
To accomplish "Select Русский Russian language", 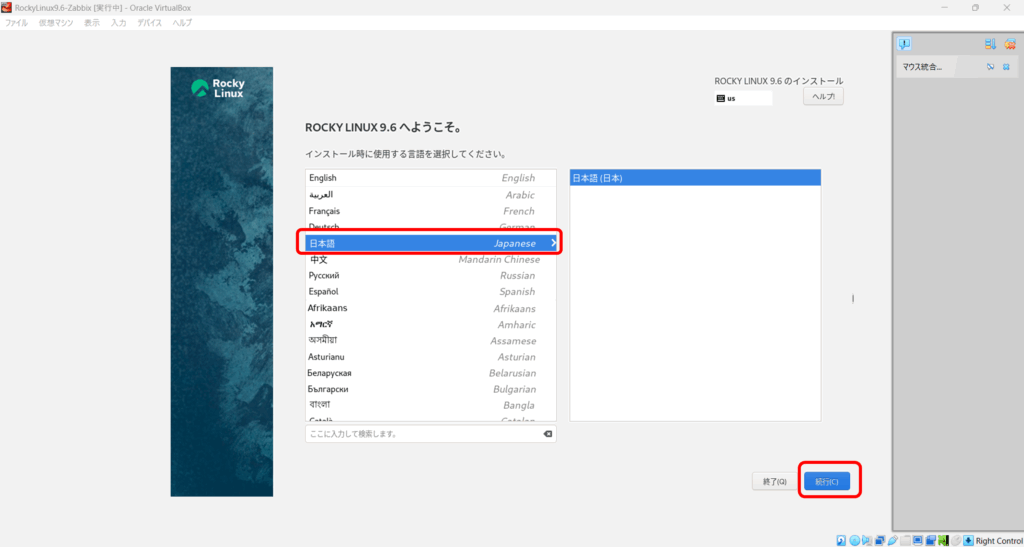I will click(430, 275).
